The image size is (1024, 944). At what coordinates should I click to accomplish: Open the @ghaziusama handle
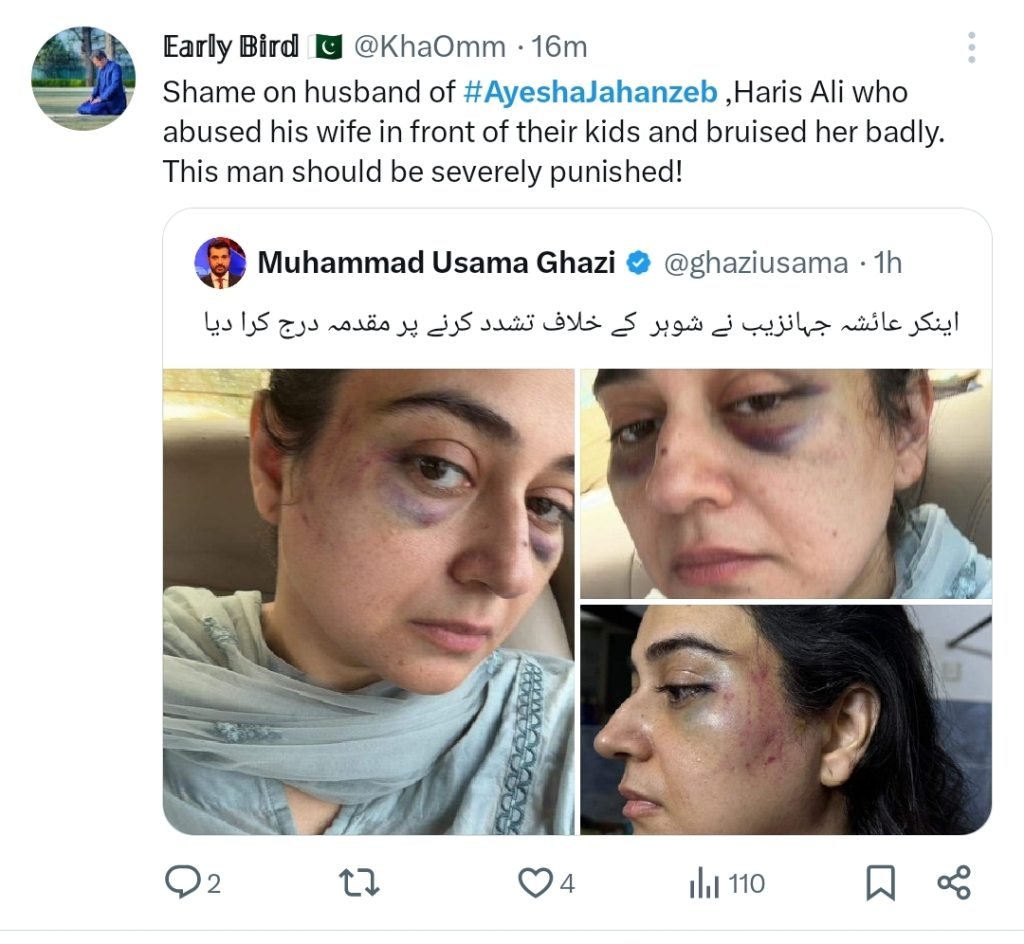pyautogui.click(x=756, y=263)
